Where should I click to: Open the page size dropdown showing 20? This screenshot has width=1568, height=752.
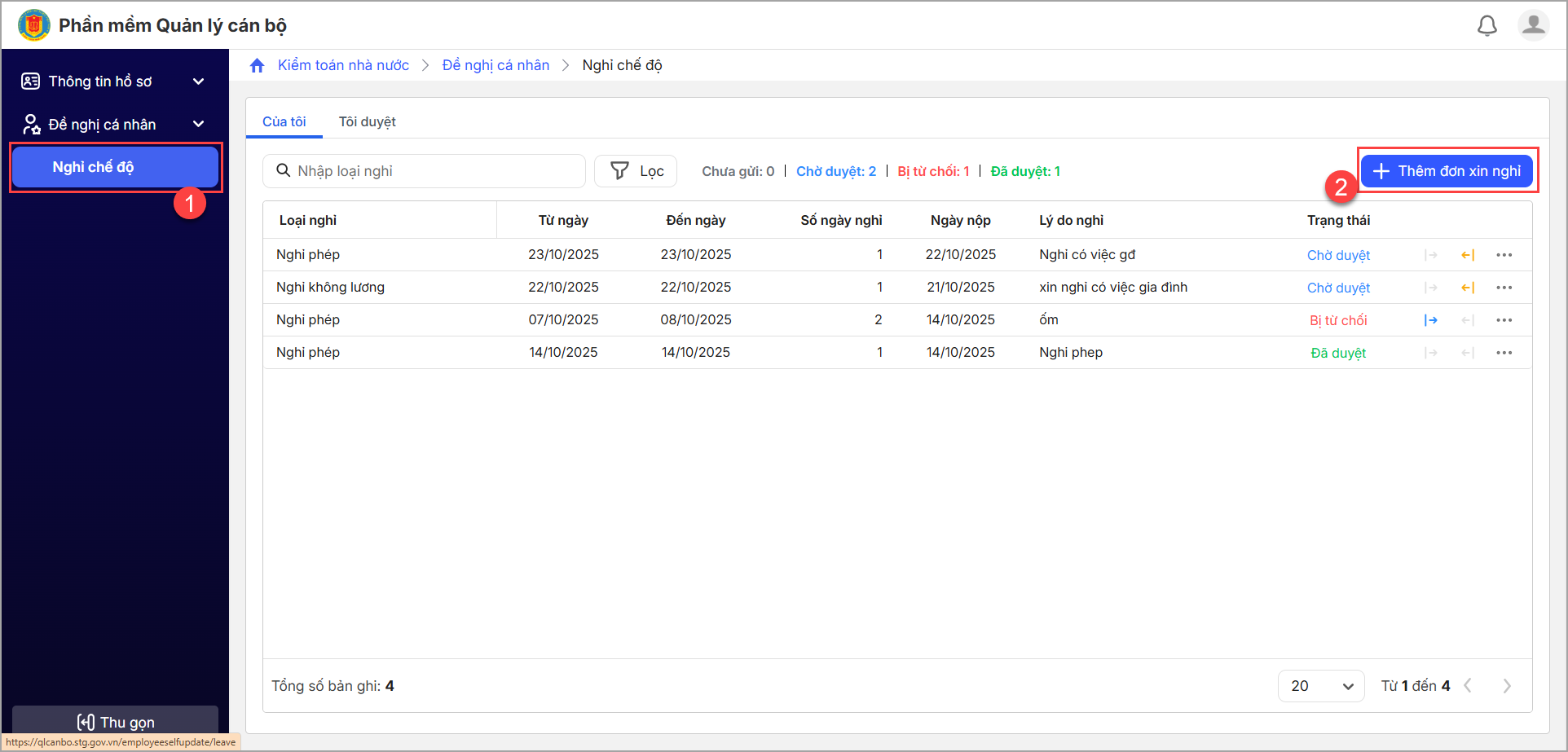(x=1320, y=686)
